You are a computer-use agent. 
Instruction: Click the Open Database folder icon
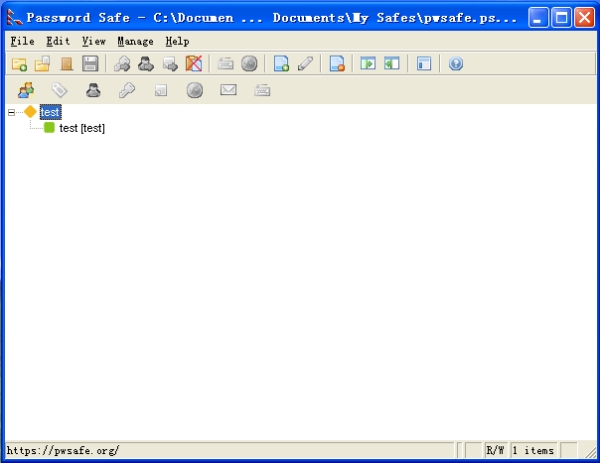point(42,64)
